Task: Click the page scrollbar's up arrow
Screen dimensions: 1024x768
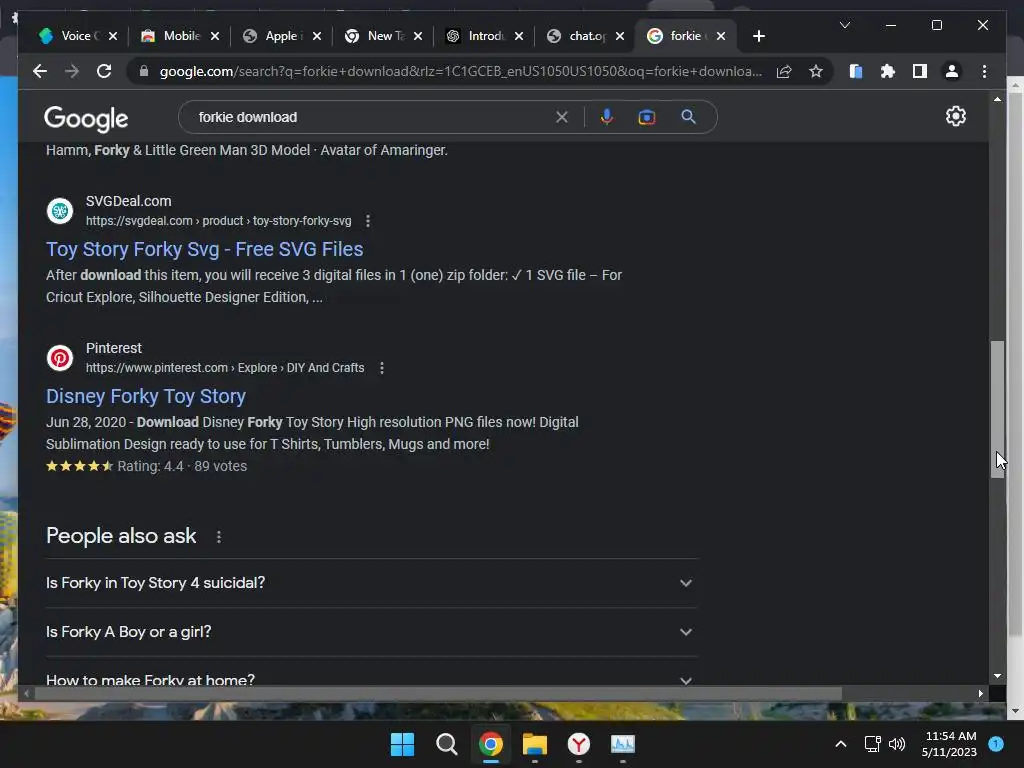Action: 997,99
